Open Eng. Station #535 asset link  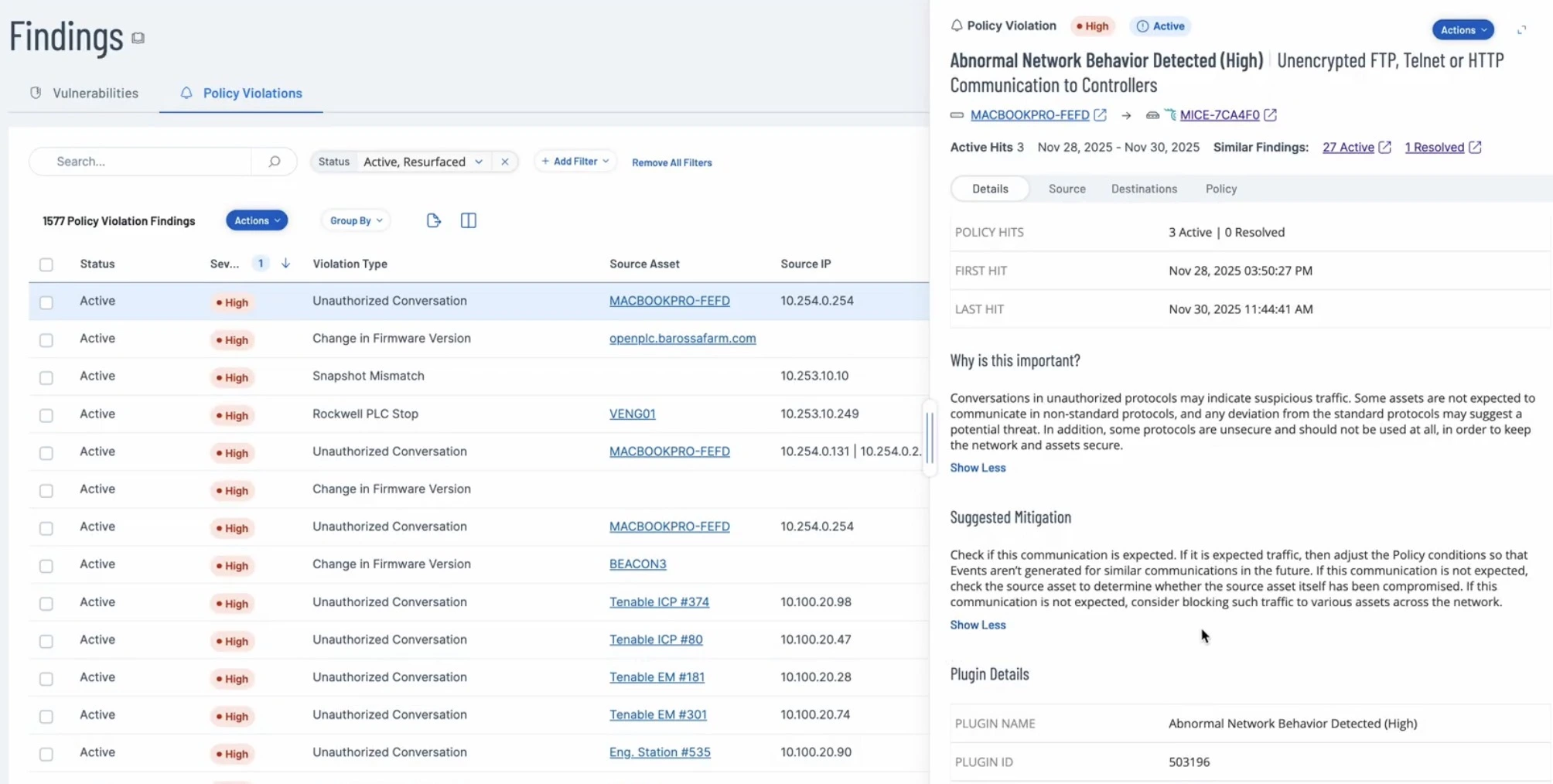[660, 752]
